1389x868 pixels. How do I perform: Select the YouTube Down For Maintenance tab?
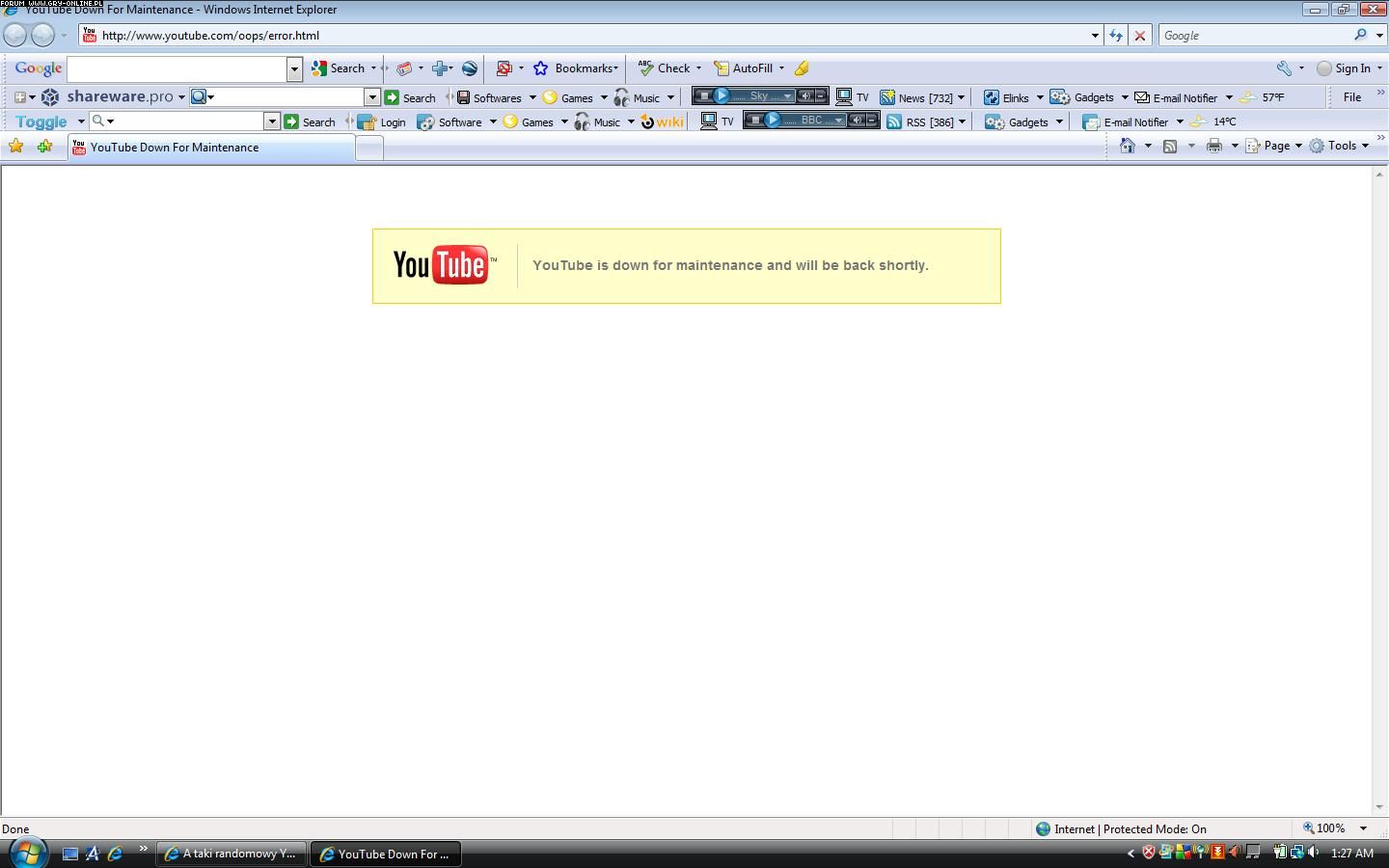pos(210,148)
